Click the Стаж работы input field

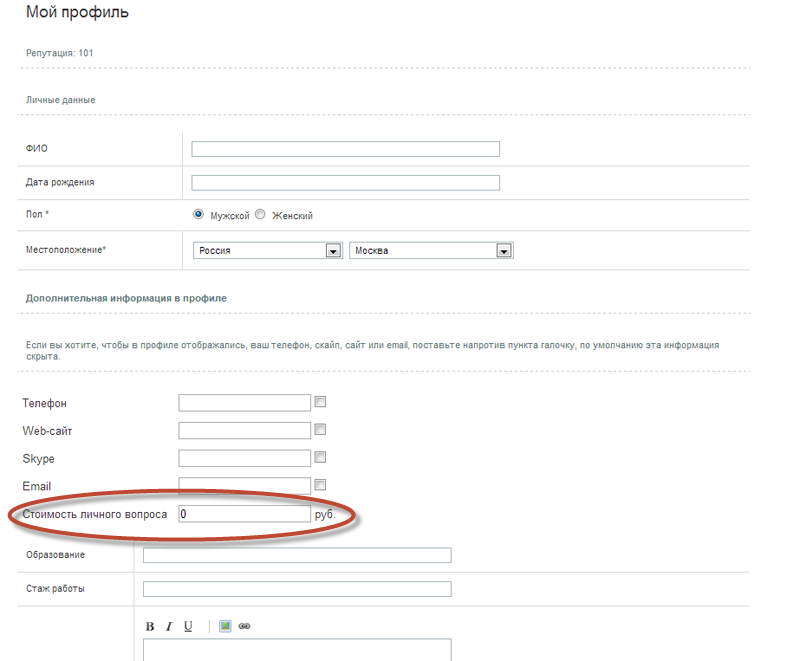click(x=297, y=589)
